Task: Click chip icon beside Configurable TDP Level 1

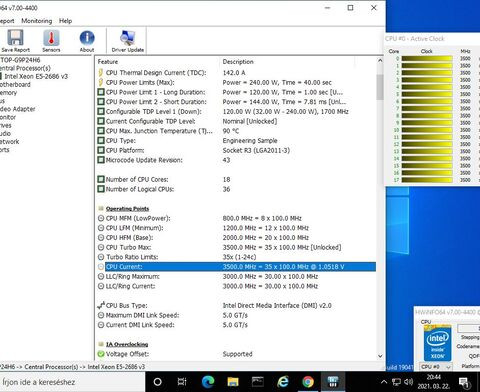Action: click(101, 111)
